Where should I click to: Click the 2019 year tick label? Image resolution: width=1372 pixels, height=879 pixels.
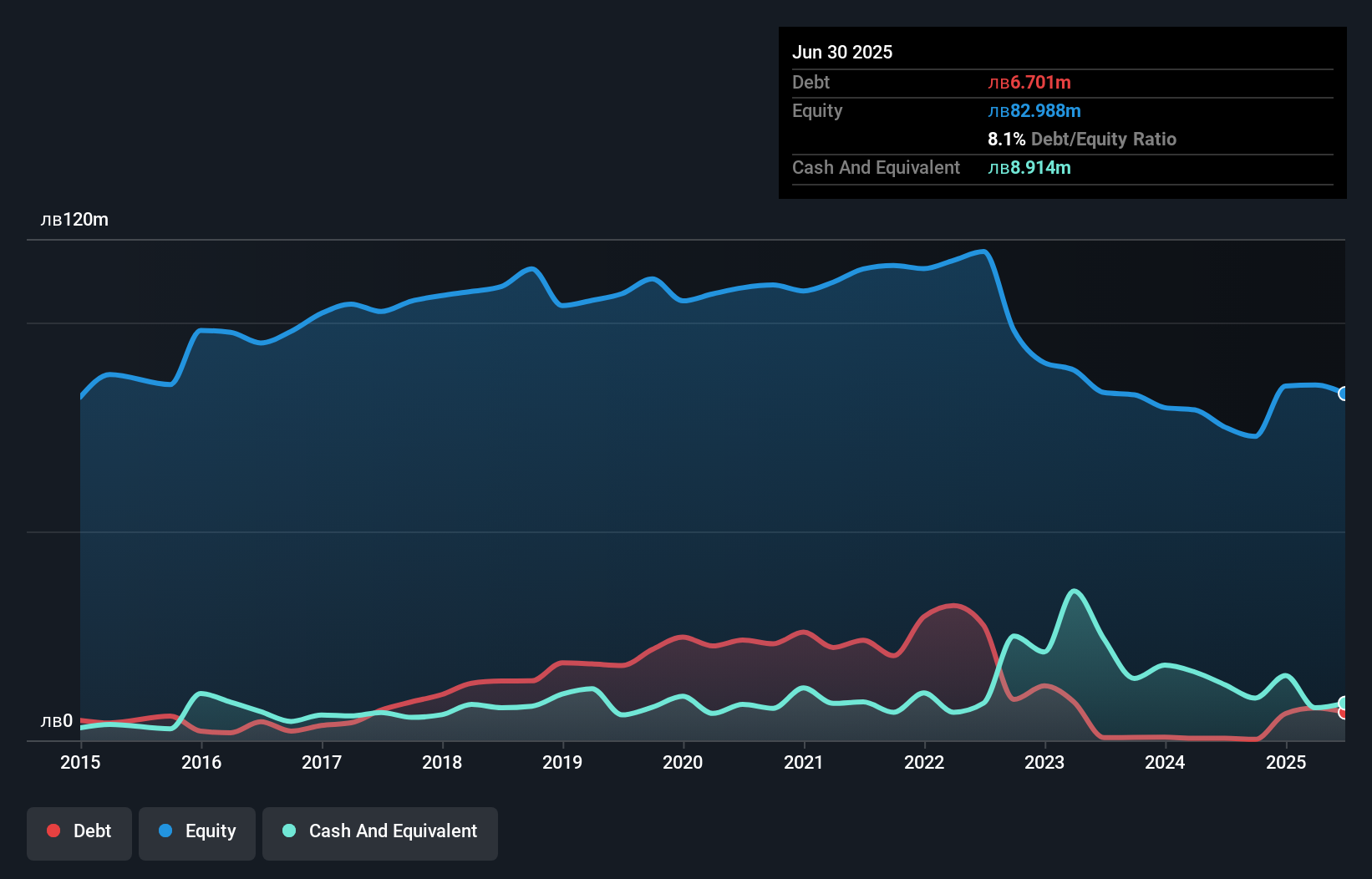[x=562, y=763]
